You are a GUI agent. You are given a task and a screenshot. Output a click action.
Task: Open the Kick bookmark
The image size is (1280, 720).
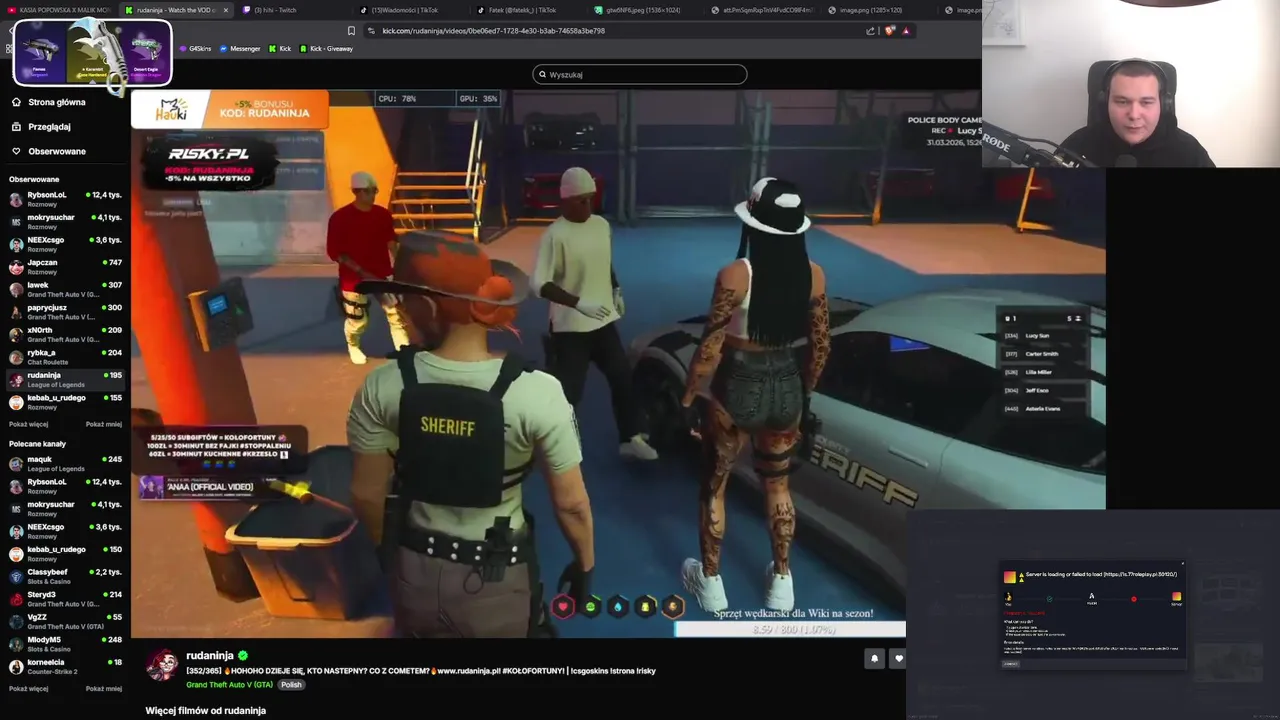point(279,48)
